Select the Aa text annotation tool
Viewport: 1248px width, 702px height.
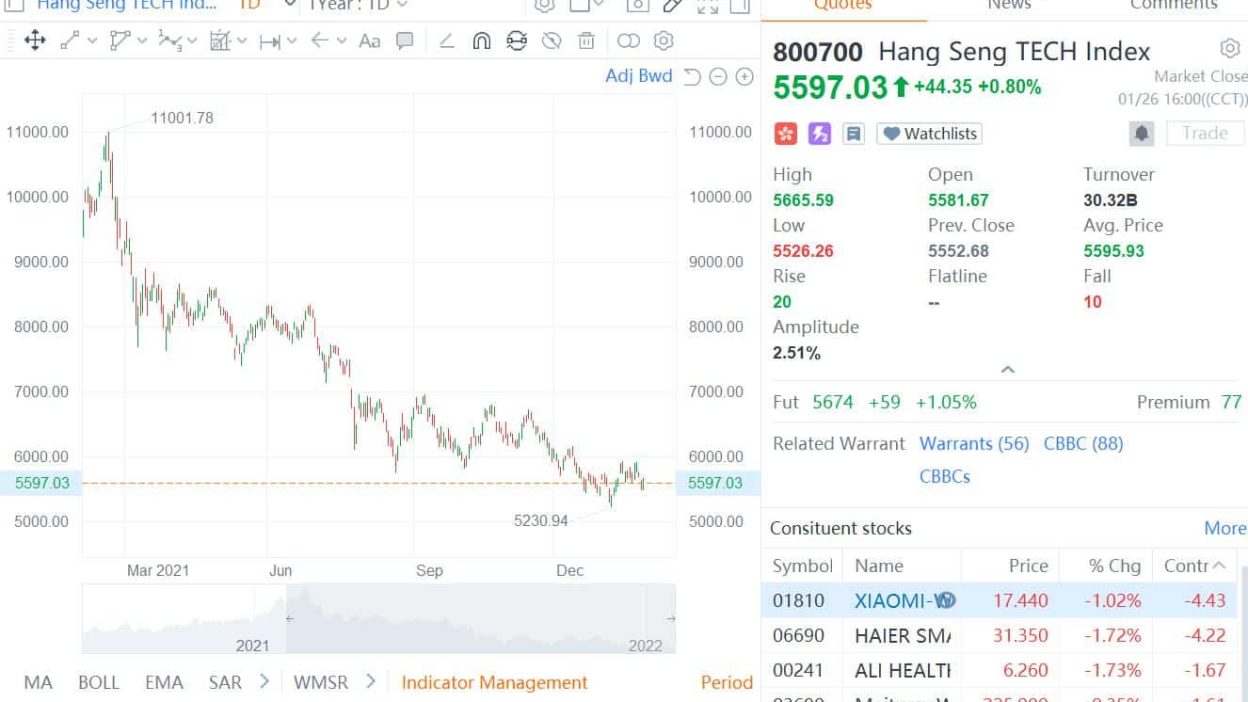(370, 41)
